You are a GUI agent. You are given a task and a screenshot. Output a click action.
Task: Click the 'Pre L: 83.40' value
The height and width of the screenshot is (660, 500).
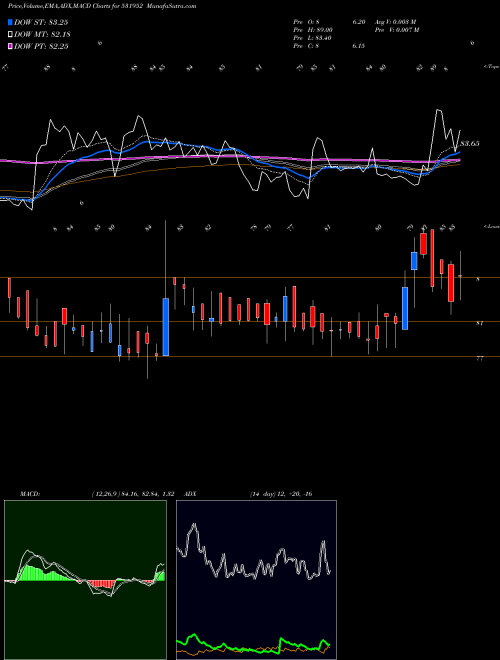pos(312,38)
